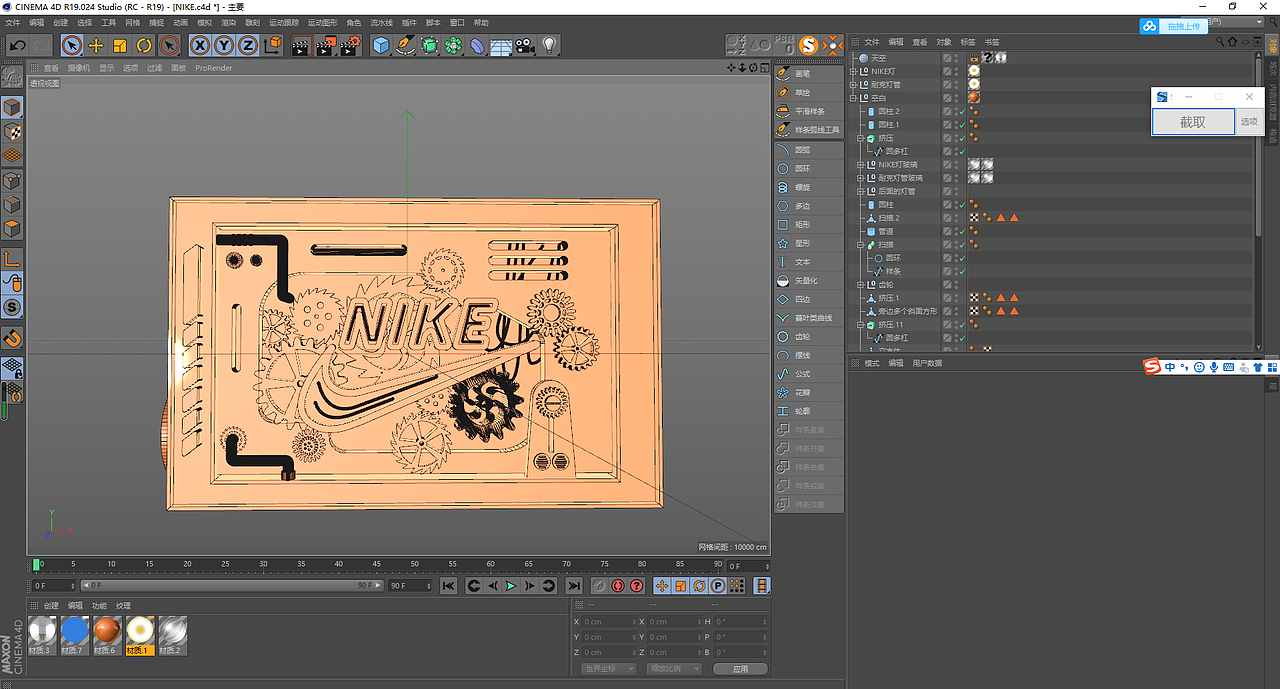Select the 草绘 sketch spline tool
The width and height of the screenshot is (1280, 689).
click(x=808, y=92)
